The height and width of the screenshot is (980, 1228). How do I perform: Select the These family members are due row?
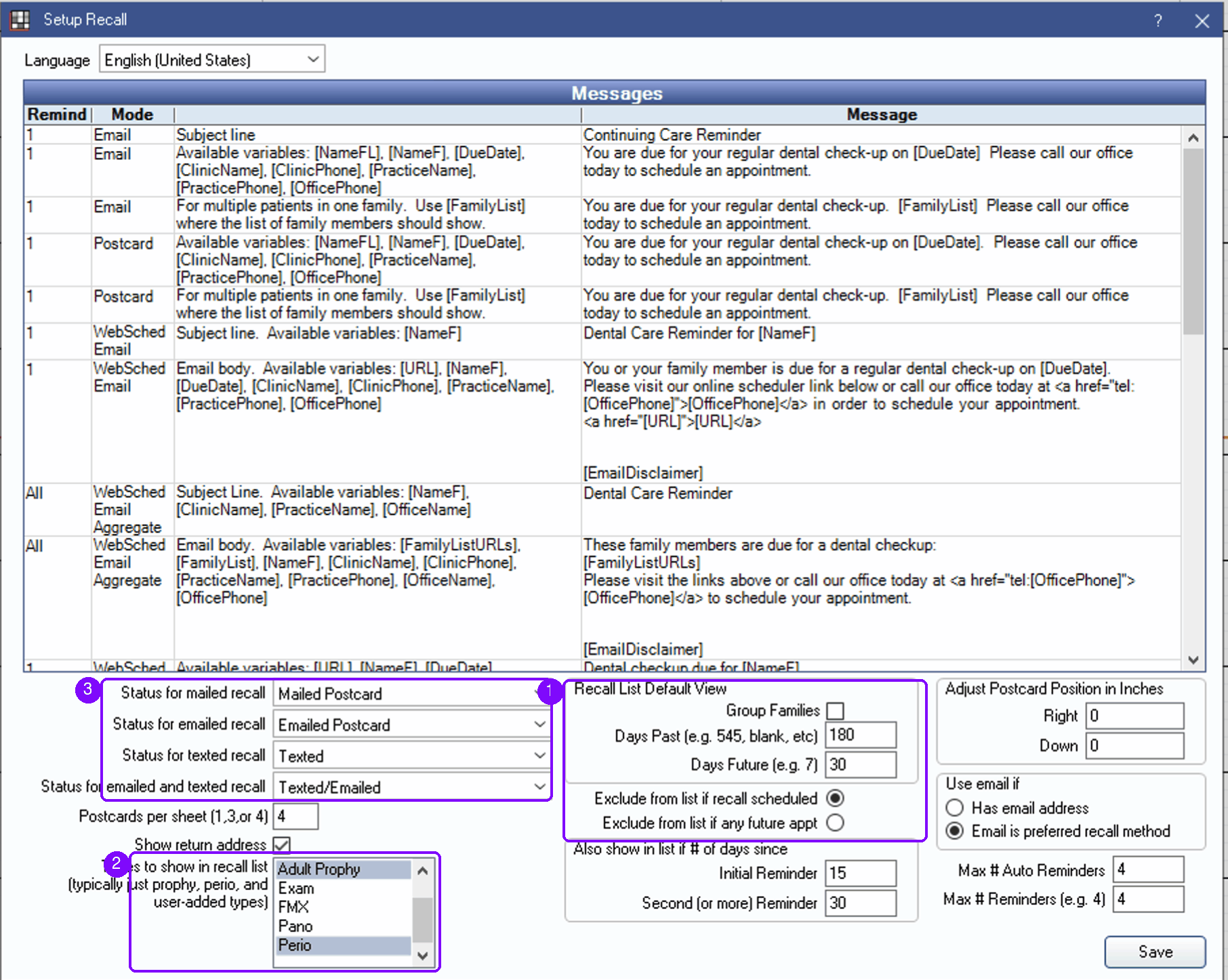[603, 597]
